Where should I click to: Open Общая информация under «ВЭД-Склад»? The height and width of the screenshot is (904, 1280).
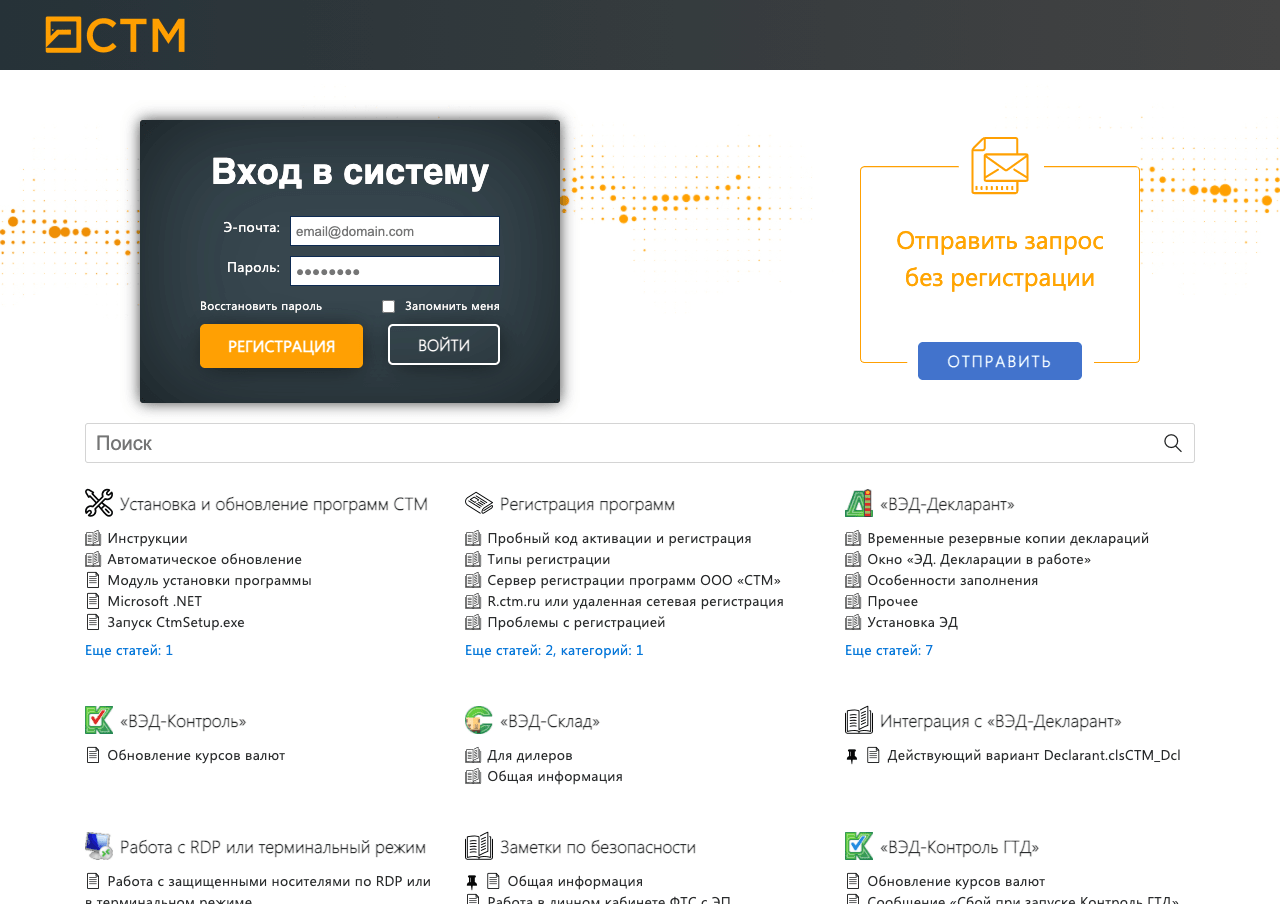[555, 776]
